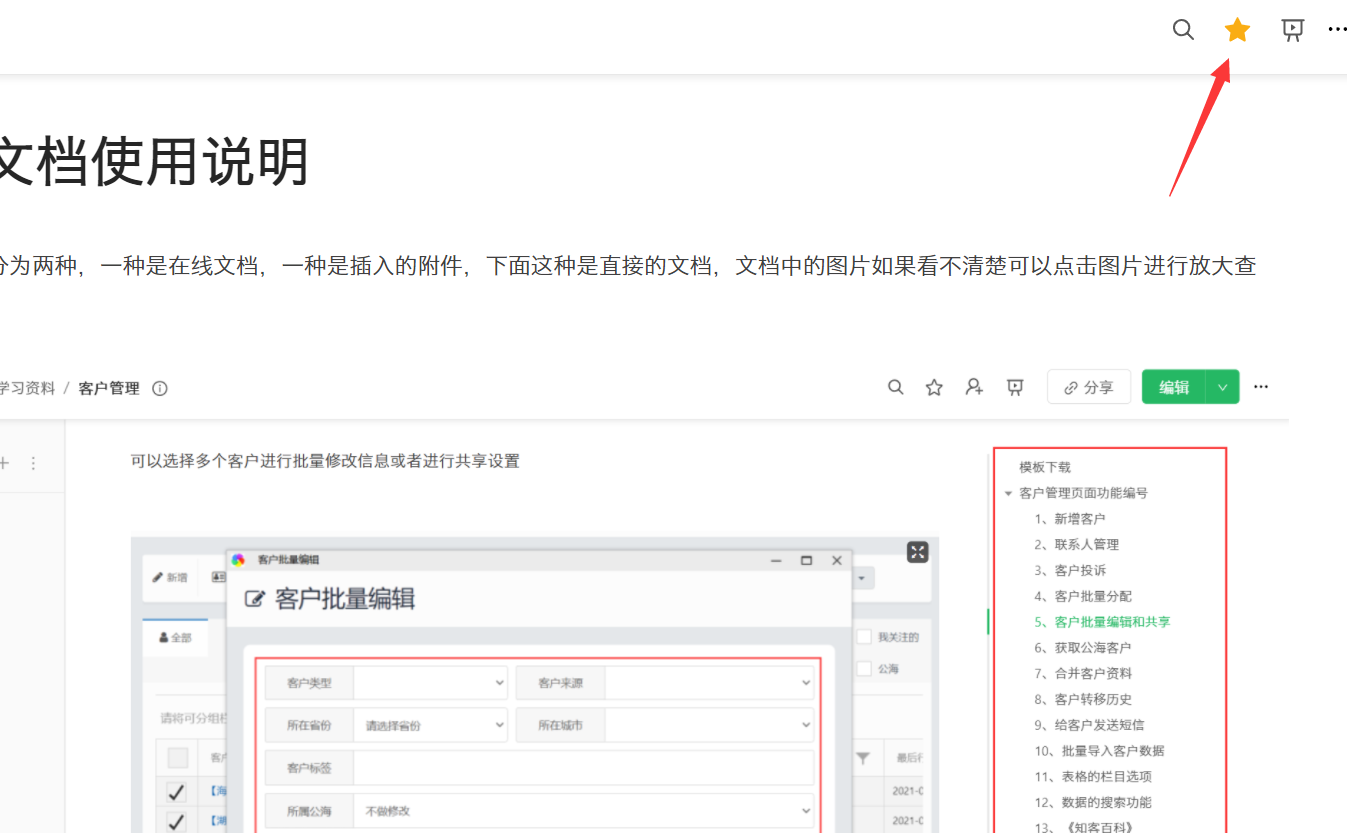
Task: Click into the 客户标签 input field
Action: [583, 768]
